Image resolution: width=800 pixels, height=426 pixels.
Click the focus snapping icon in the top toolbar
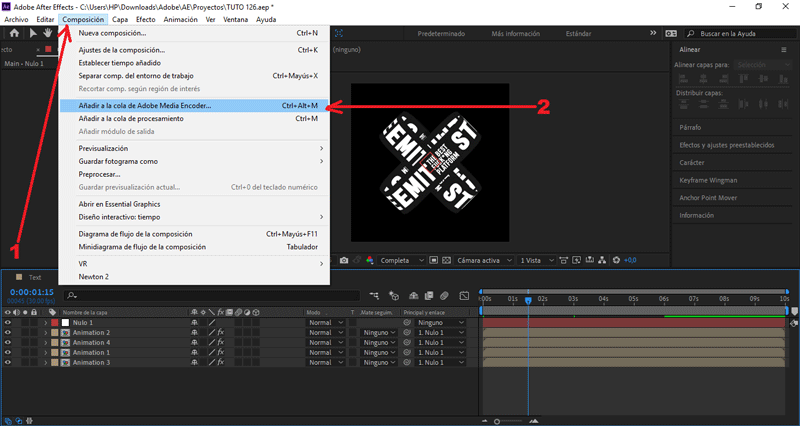point(339,33)
